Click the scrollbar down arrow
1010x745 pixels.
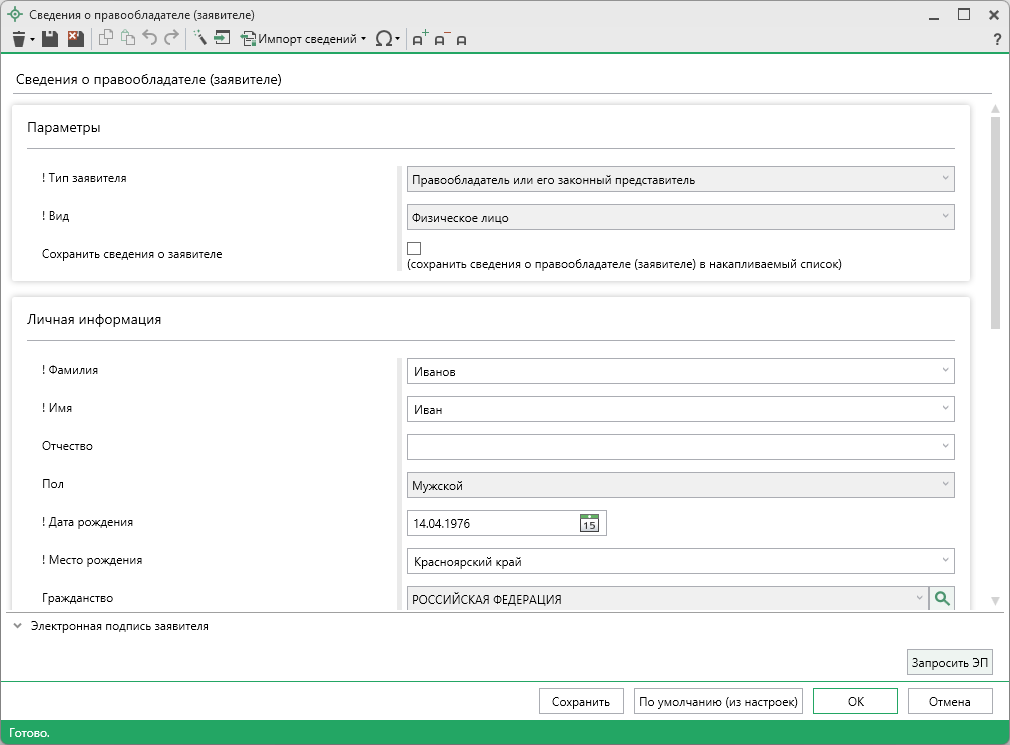pyautogui.click(x=995, y=601)
